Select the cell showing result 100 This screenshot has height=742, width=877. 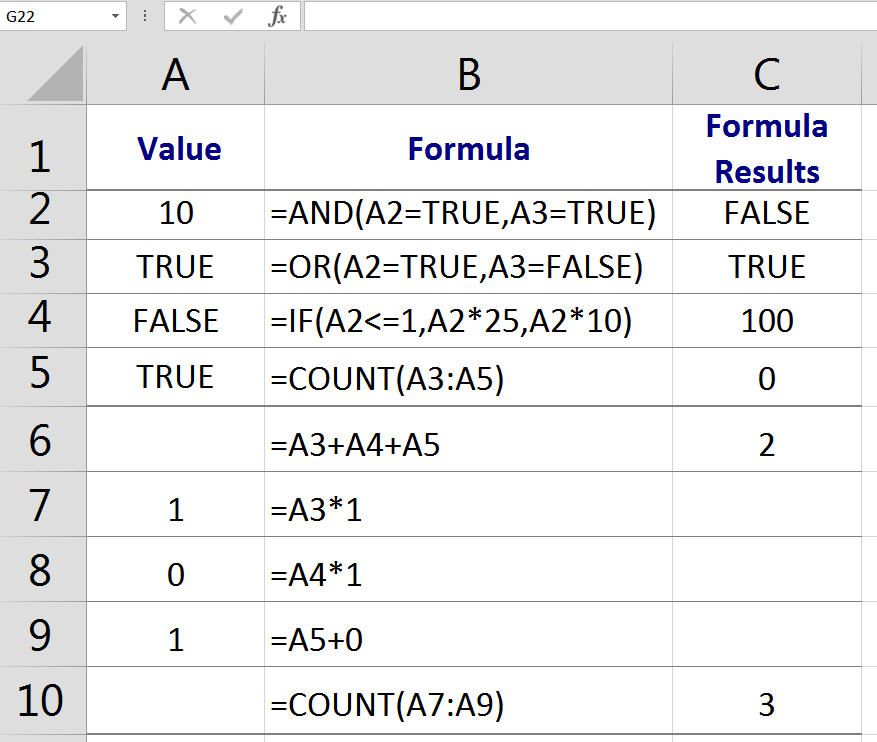coord(766,321)
